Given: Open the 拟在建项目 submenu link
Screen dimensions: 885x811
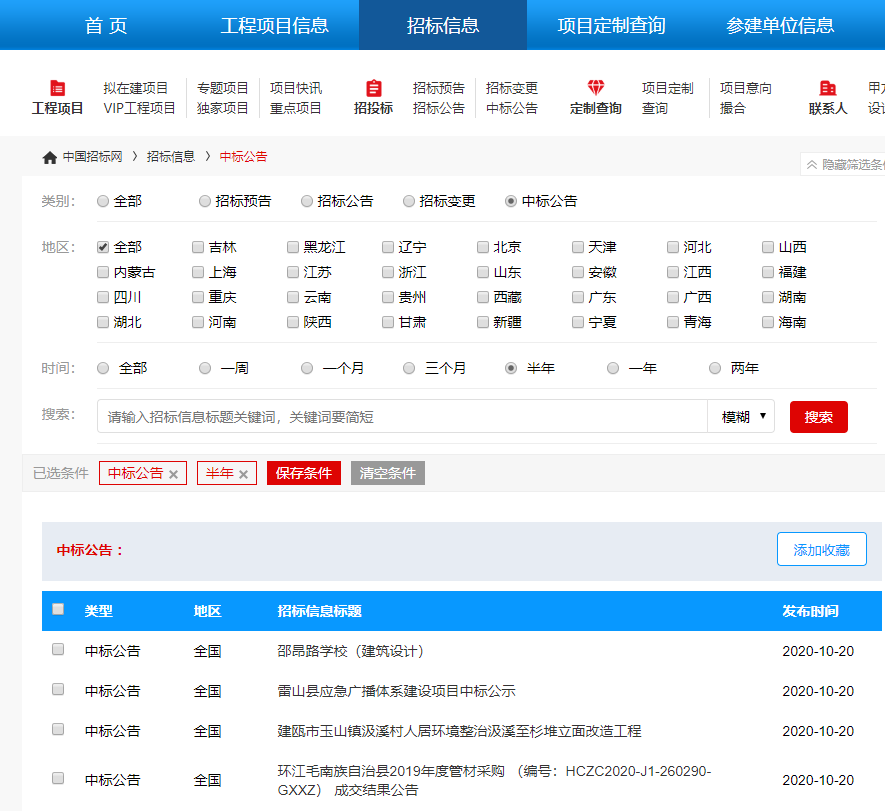Looking at the screenshot, I should pos(135,88).
